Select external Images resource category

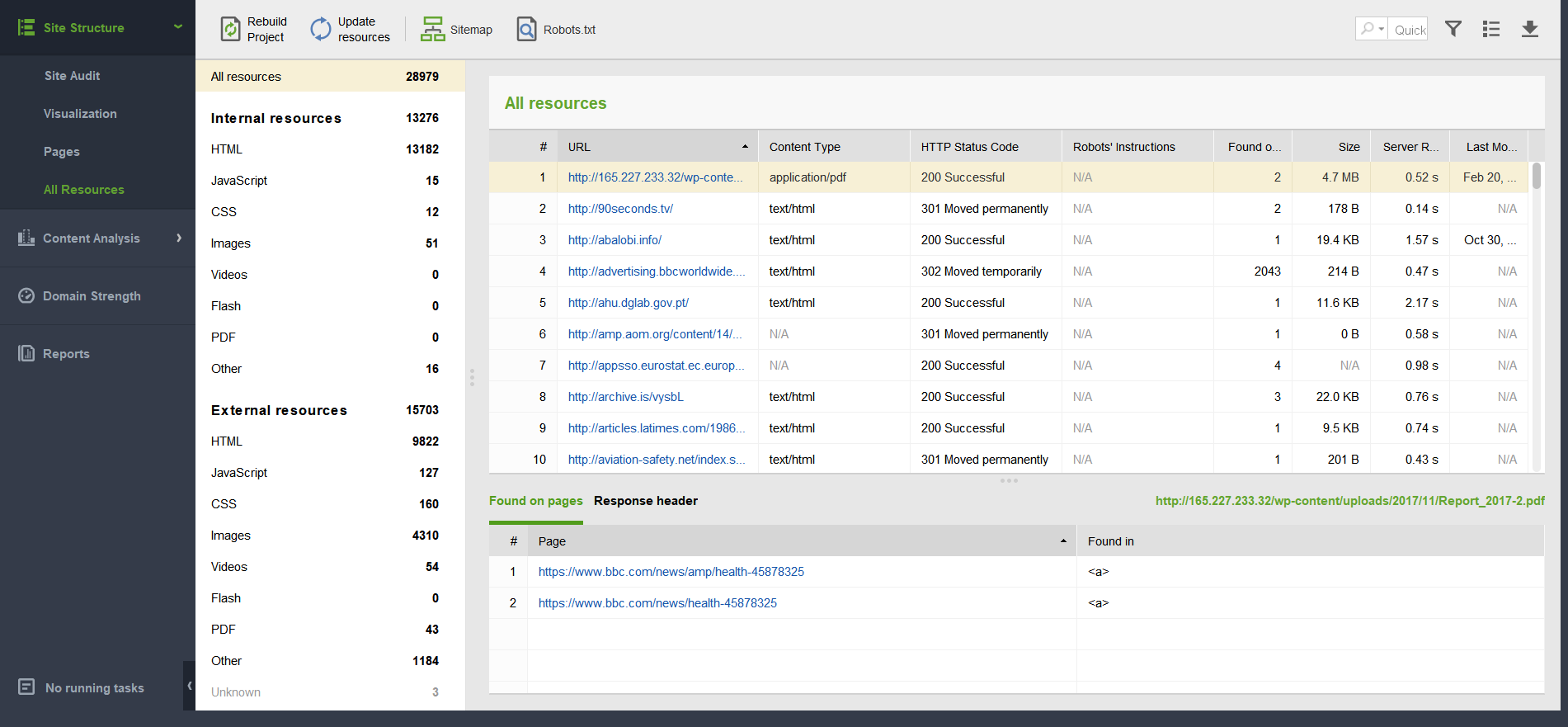click(231, 536)
